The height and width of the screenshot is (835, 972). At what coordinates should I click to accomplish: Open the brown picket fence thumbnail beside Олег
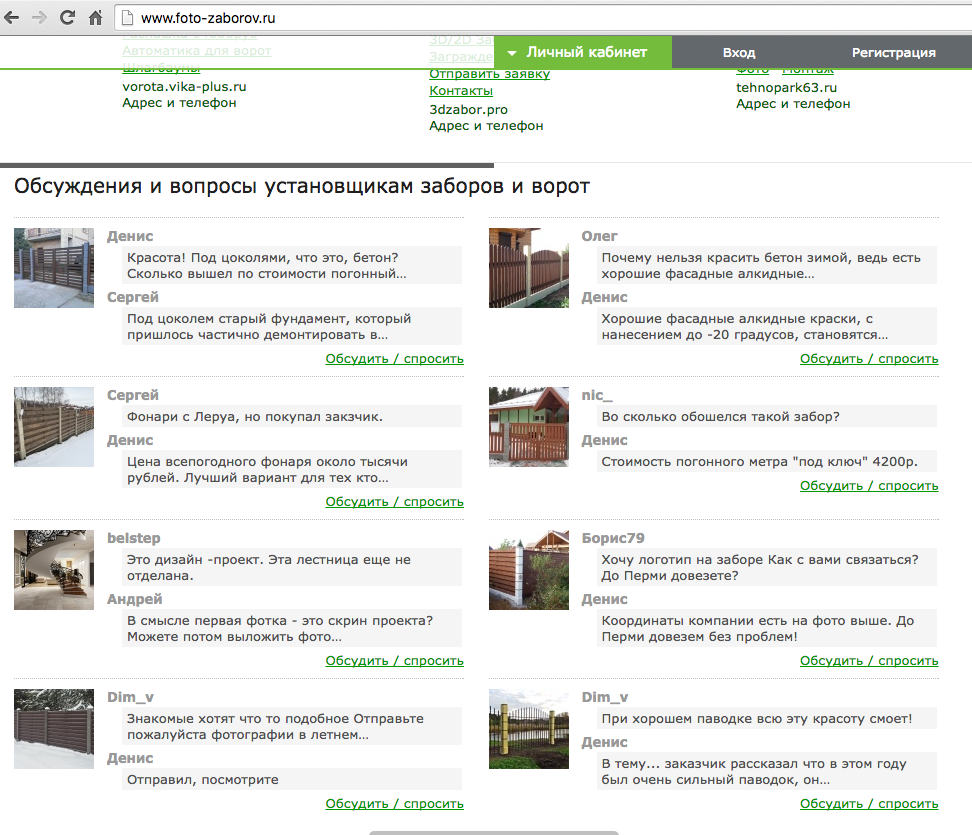coord(528,268)
